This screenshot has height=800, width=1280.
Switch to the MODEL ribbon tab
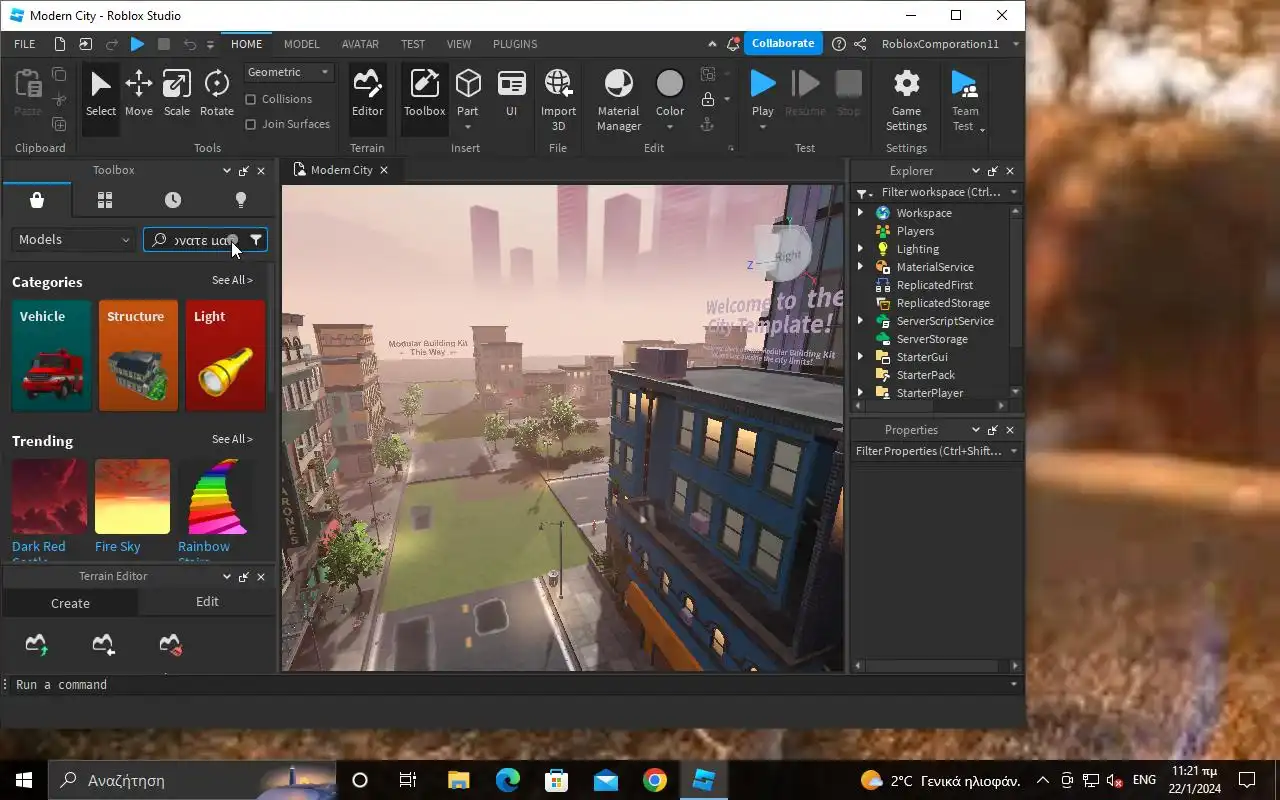pyautogui.click(x=301, y=44)
